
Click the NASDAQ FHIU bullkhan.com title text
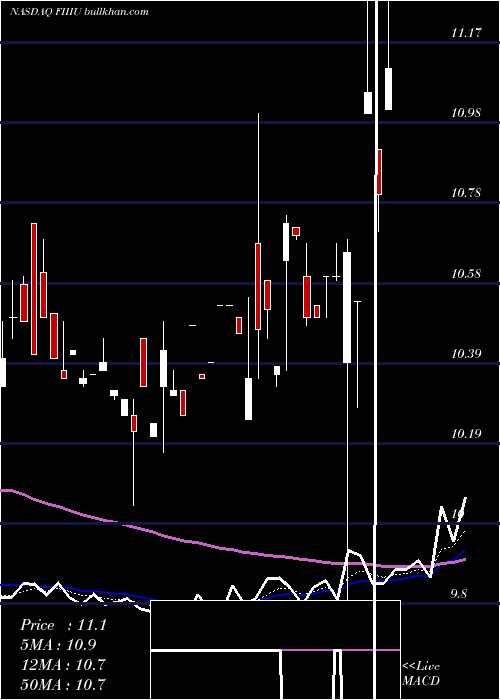click(x=79, y=12)
